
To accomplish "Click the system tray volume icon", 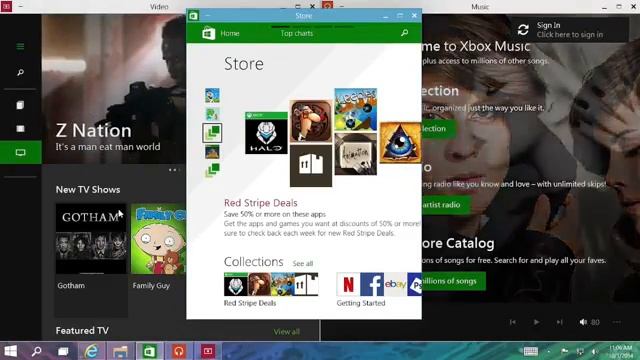I will [x=595, y=351].
